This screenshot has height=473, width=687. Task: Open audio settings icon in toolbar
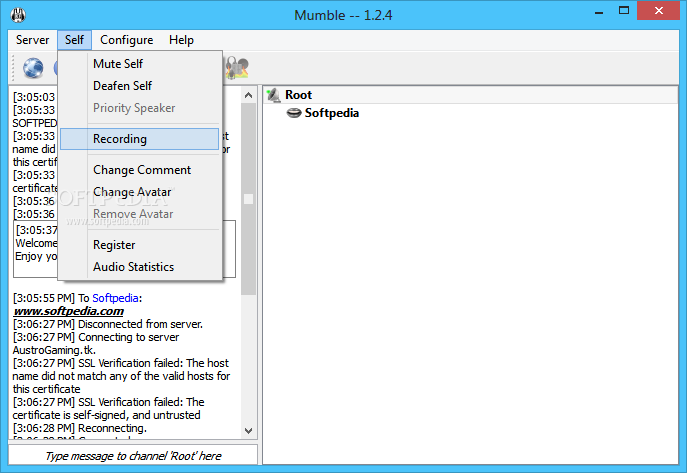point(237,68)
